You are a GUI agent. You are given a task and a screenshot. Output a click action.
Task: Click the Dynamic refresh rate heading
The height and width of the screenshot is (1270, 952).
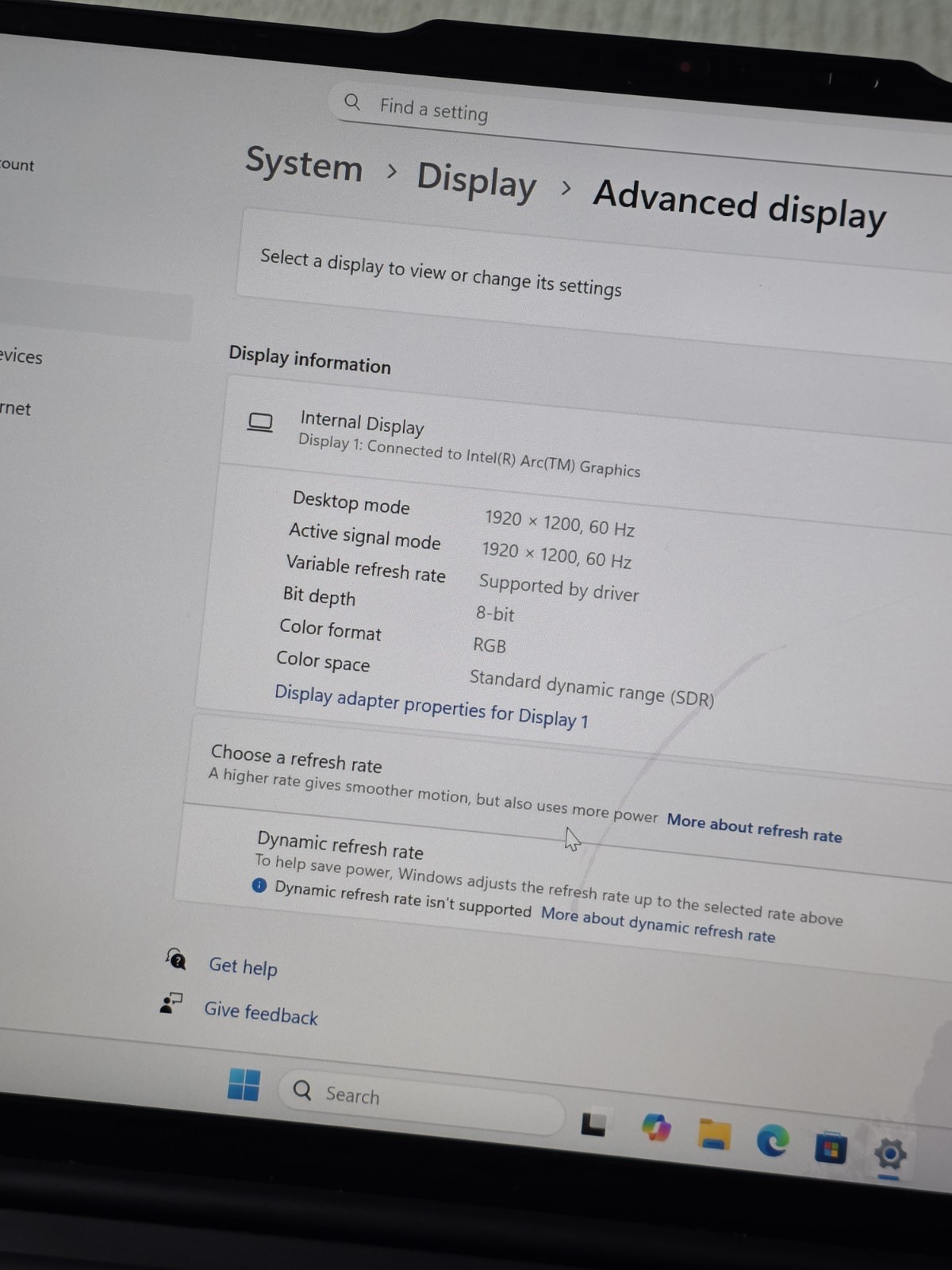point(340,845)
